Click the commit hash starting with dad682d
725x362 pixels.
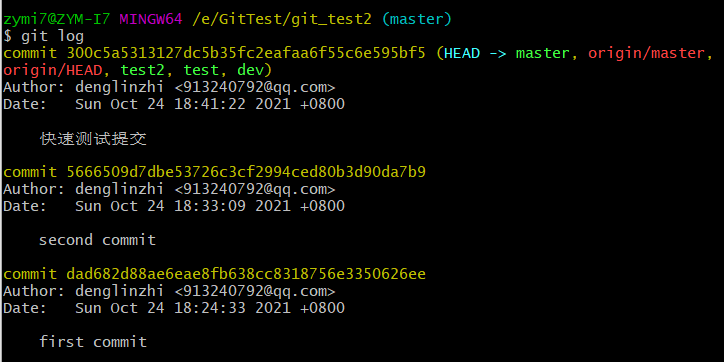(246, 274)
